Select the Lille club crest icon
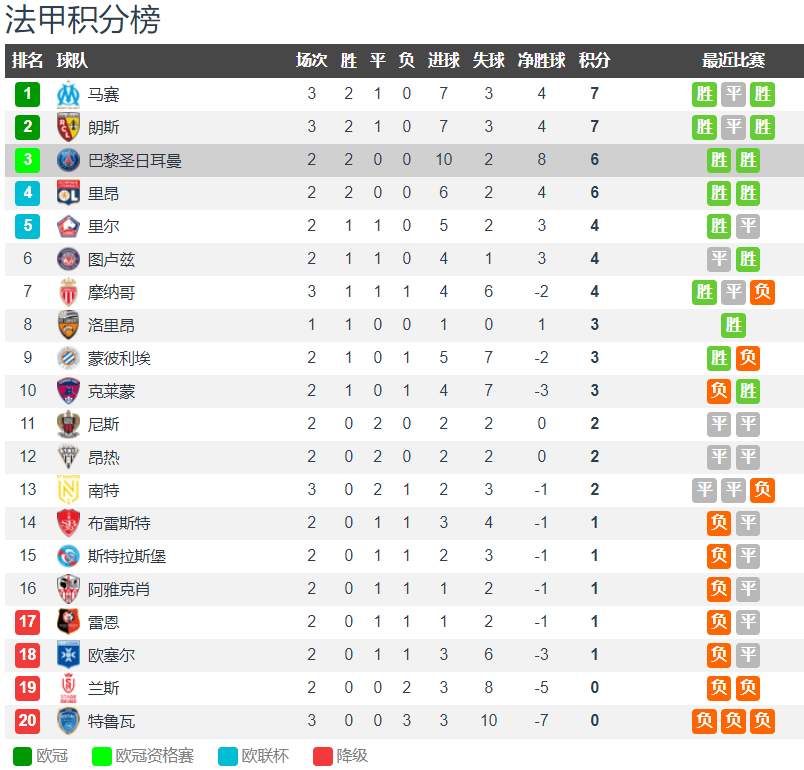The image size is (804, 770). pyautogui.click(x=68, y=226)
